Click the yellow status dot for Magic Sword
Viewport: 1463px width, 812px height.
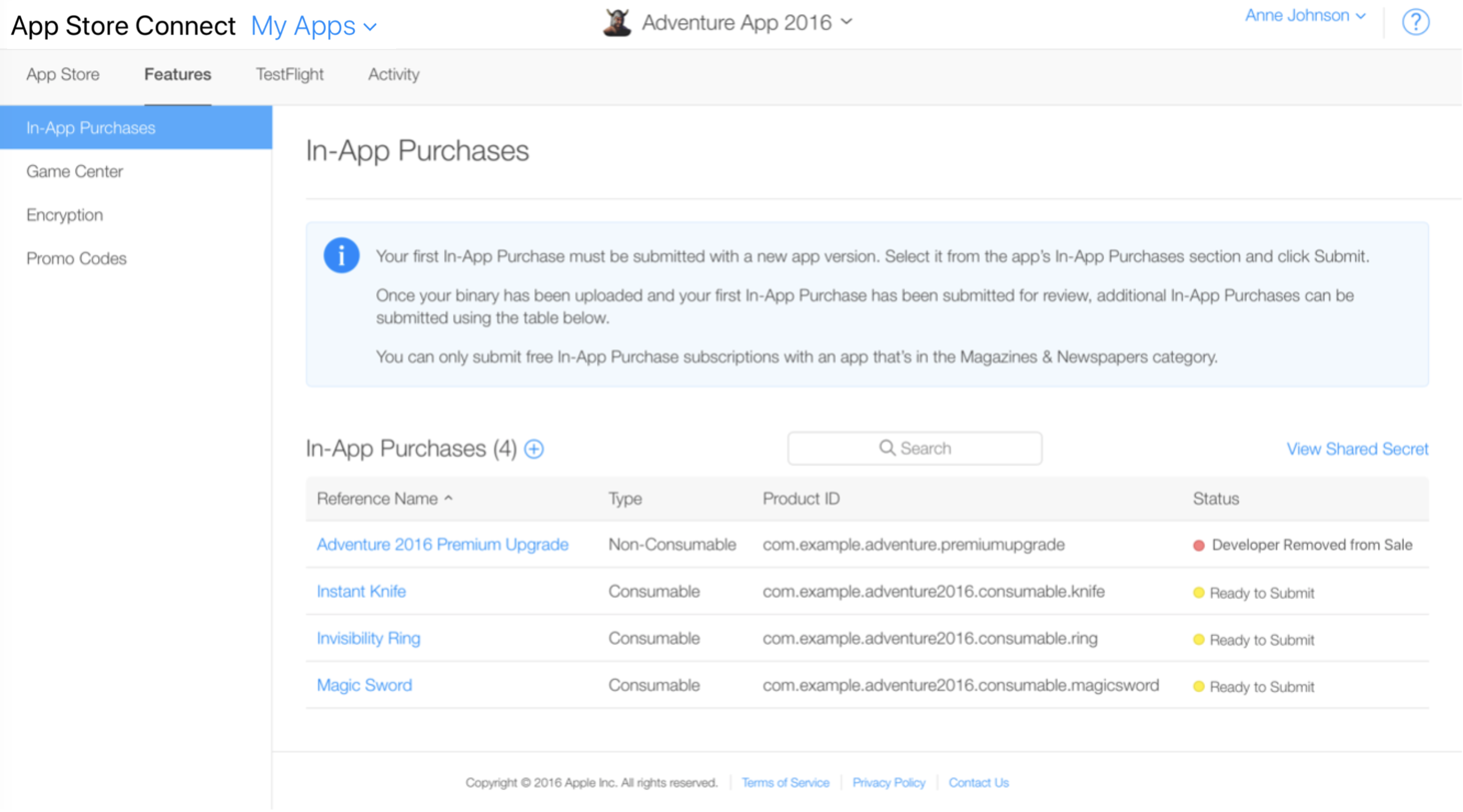coord(1199,686)
